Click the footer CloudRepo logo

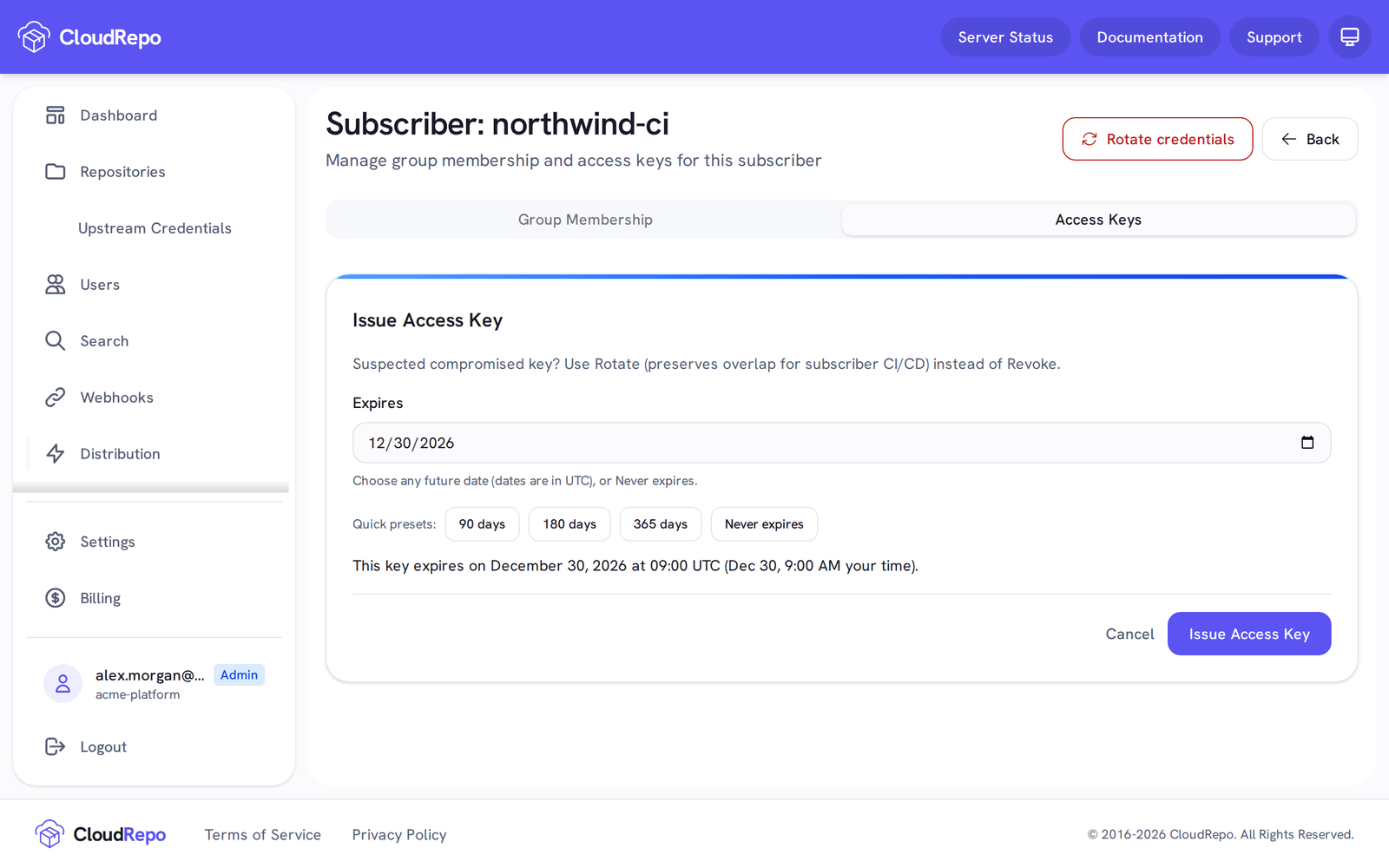pyautogui.click(x=101, y=834)
